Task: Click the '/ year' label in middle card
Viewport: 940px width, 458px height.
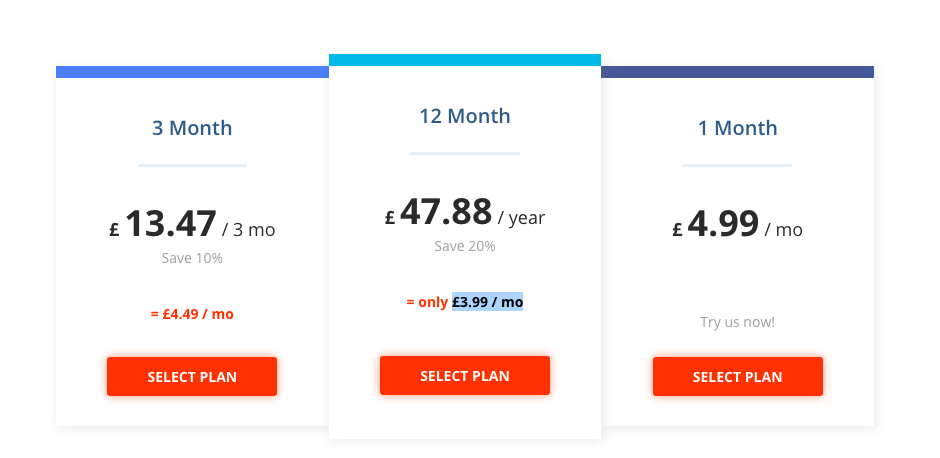Action: (x=522, y=218)
